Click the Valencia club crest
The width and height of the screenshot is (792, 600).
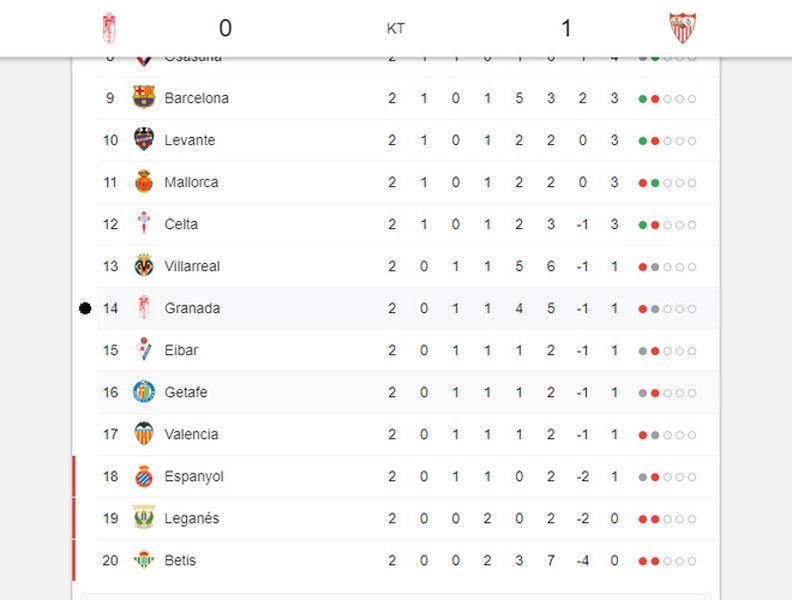coord(143,434)
